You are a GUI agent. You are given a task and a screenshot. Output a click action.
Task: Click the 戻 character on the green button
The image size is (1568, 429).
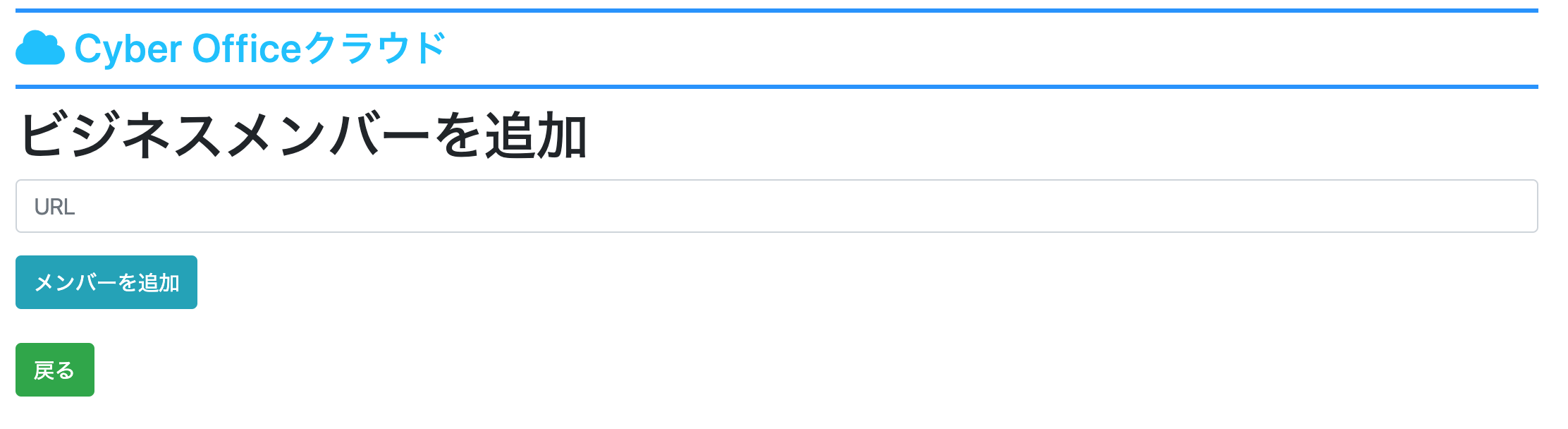pos(44,370)
